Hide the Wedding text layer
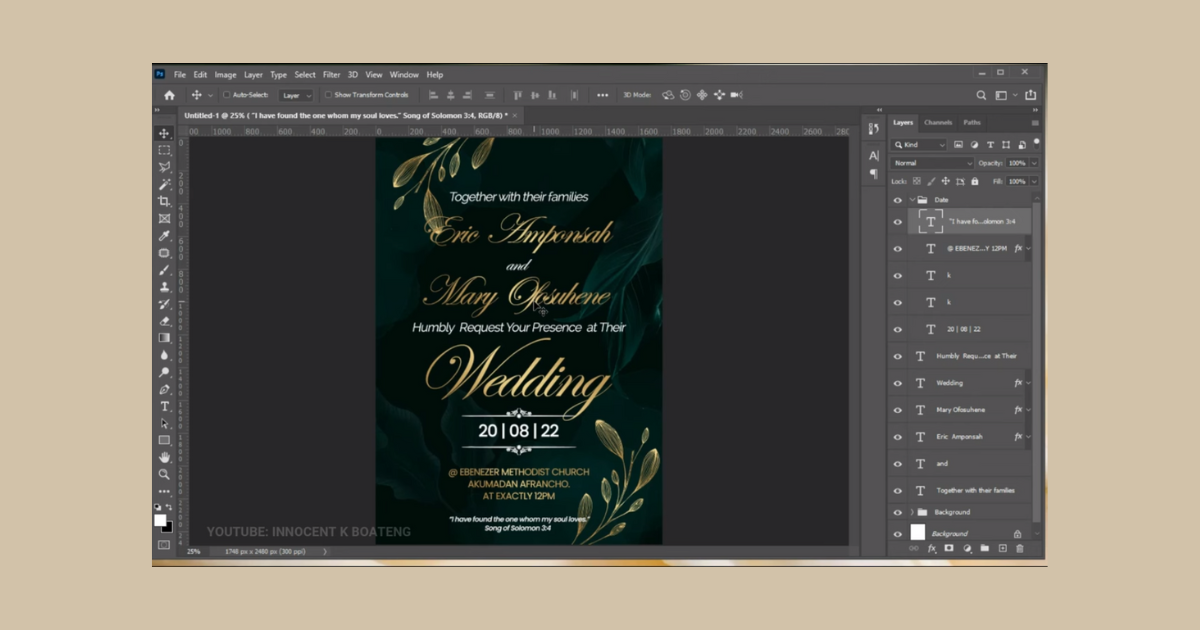Viewport: 1200px width, 630px height. (x=897, y=383)
